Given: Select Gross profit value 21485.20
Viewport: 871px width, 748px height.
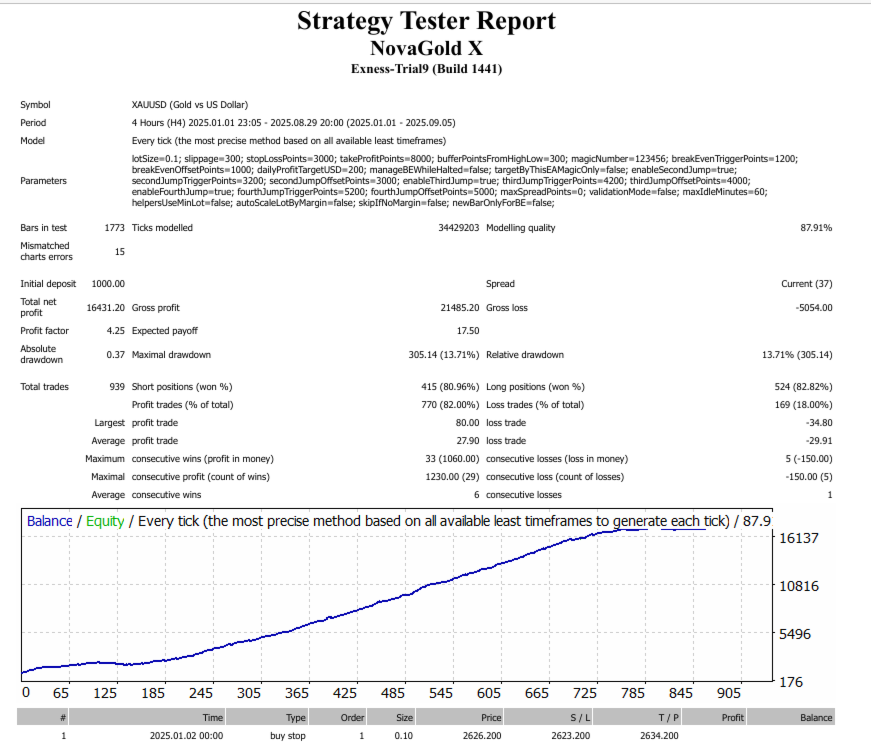Looking at the screenshot, I should tap(459, 308).
